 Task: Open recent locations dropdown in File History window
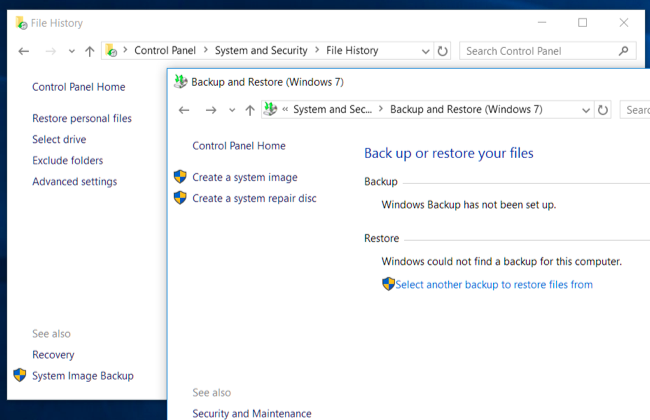click(x=72, y=51)
